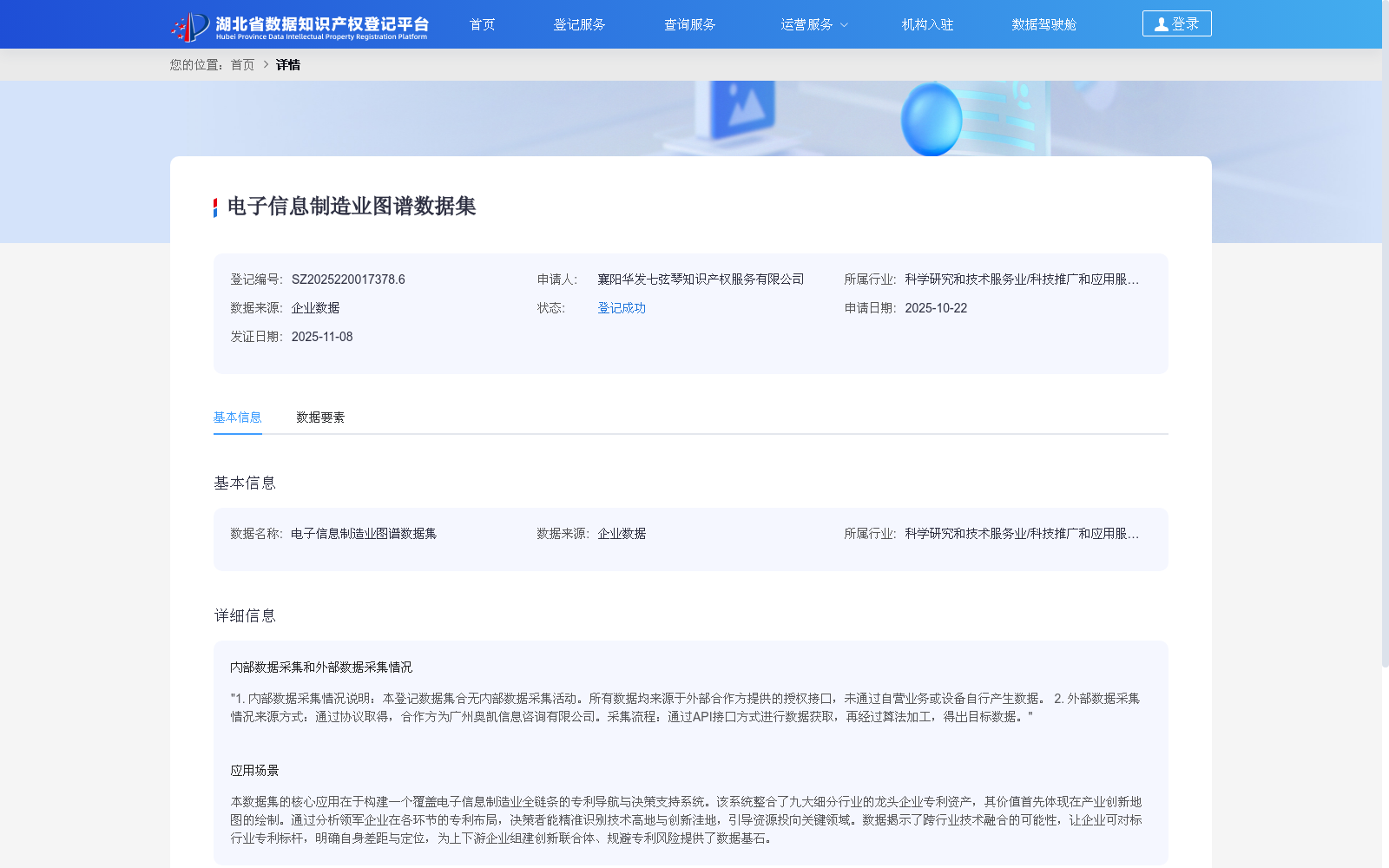Click the platform logo icon
Viewport: 1389px width, 868px height.
tap(185, 24)
